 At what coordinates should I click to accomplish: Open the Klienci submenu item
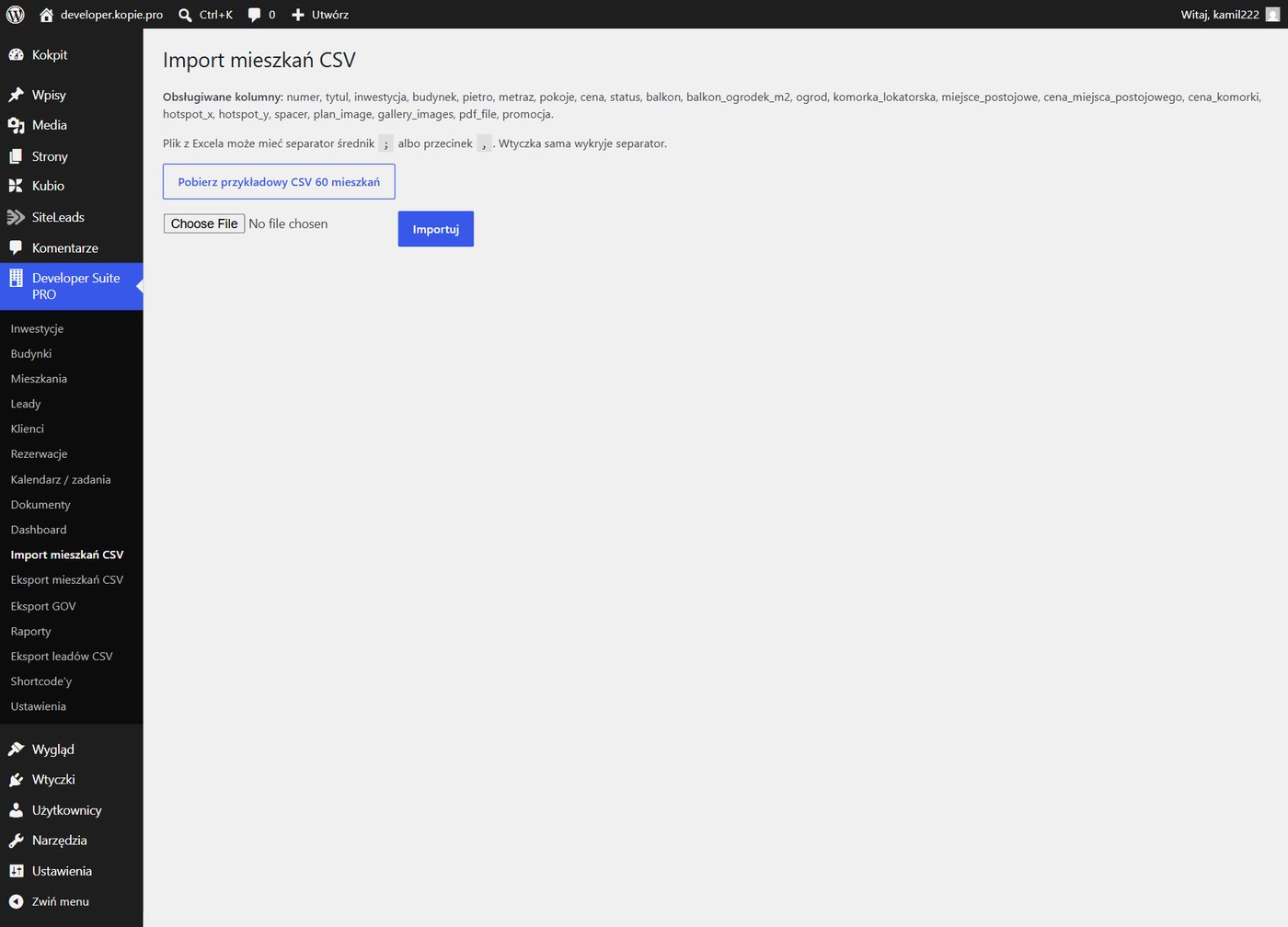[x=28, y=429]
